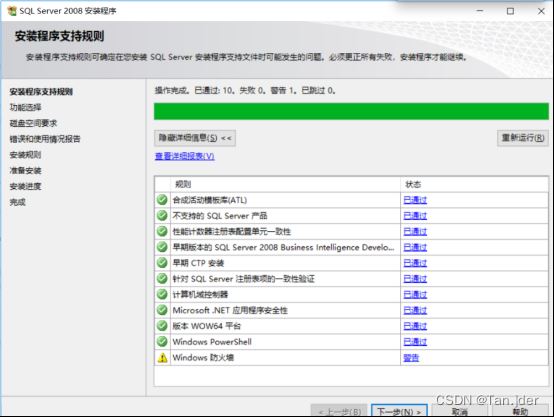This screenshot has width=554, height=417.
Task: Click the green check icon beside Windows PowerShell
Action: 162,342
